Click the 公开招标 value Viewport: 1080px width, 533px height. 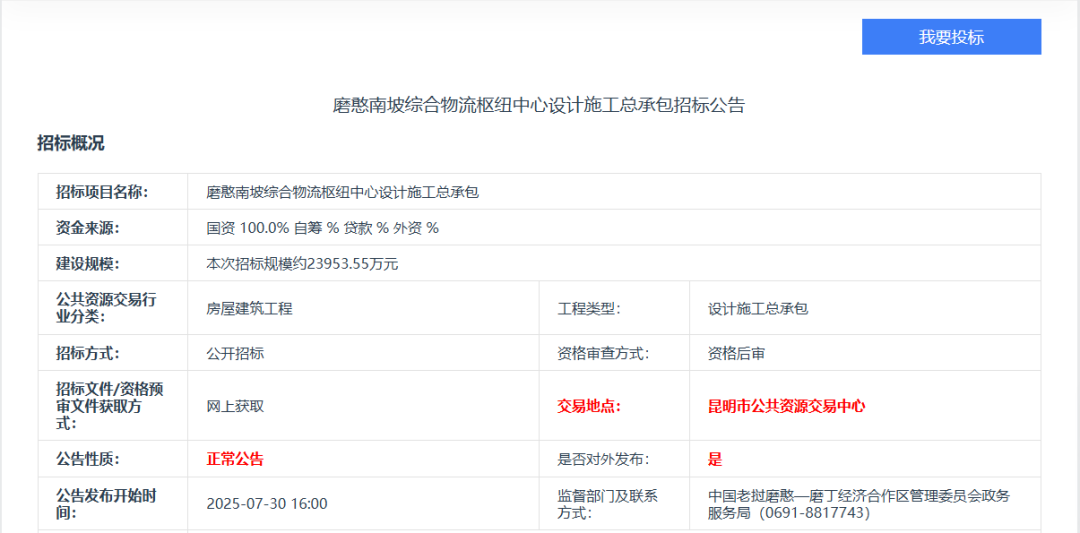[x=235, y=353]
